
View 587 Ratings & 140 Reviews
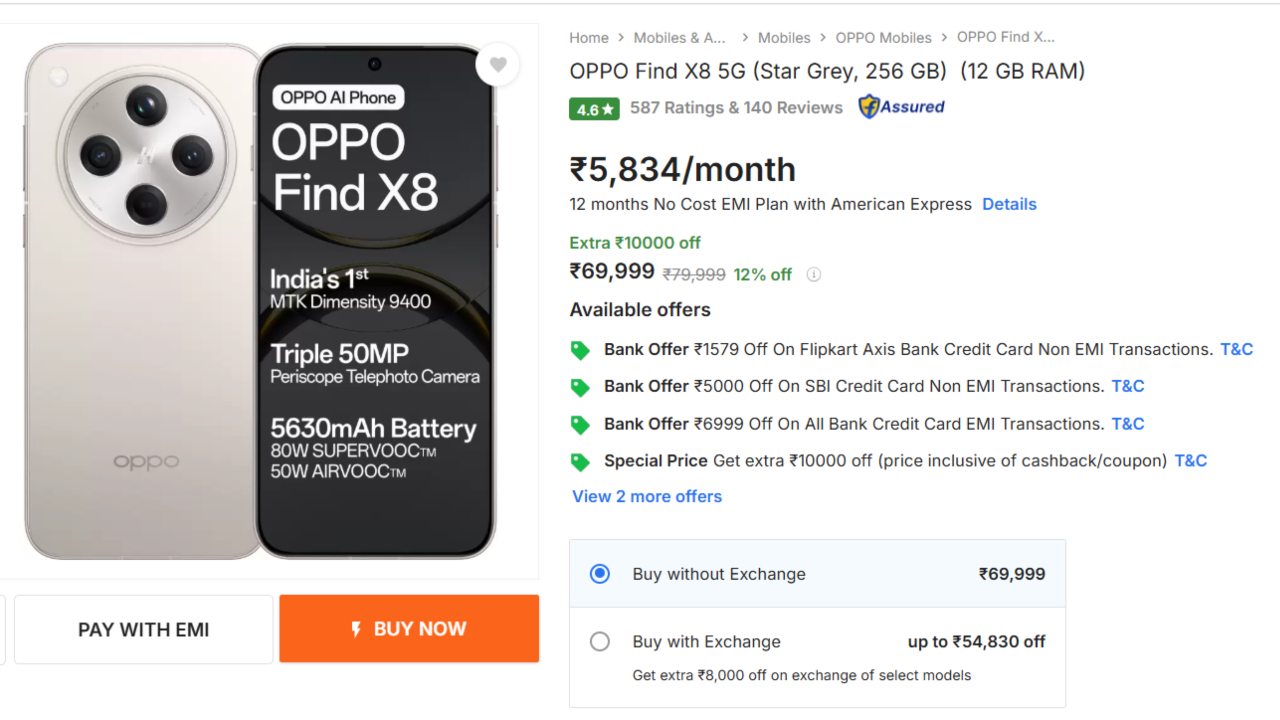pyautogui.click(x=736, y=108)
